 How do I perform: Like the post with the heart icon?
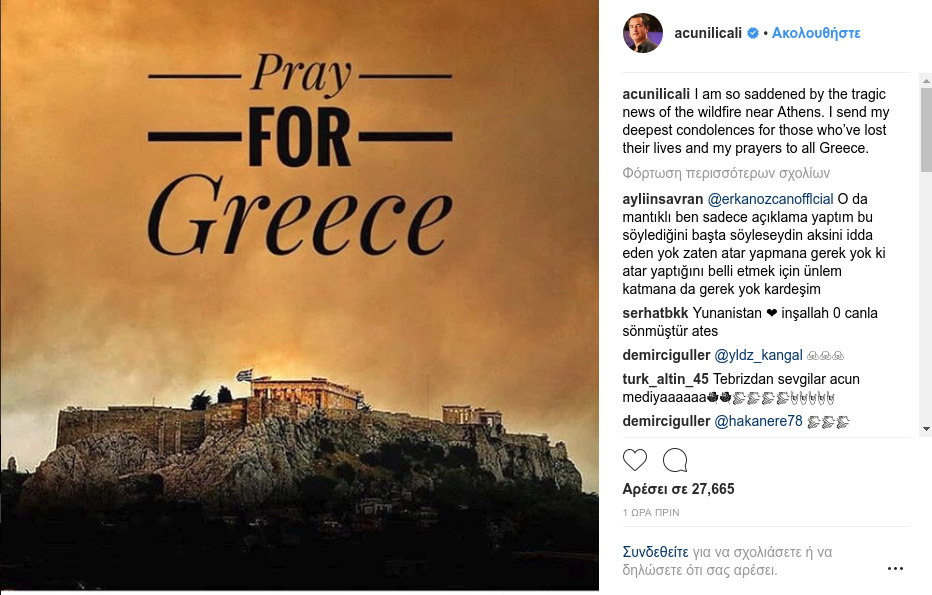pyautogui.click(x=635, y=460)
